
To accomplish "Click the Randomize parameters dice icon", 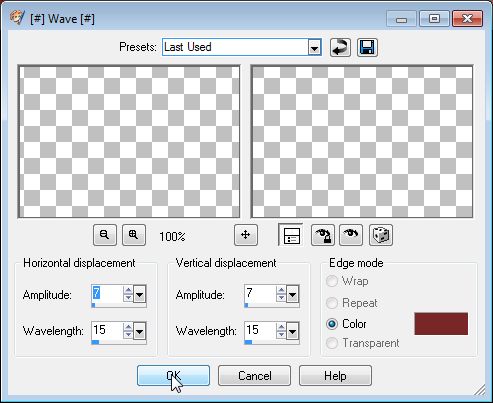I will tap(381, 235).
